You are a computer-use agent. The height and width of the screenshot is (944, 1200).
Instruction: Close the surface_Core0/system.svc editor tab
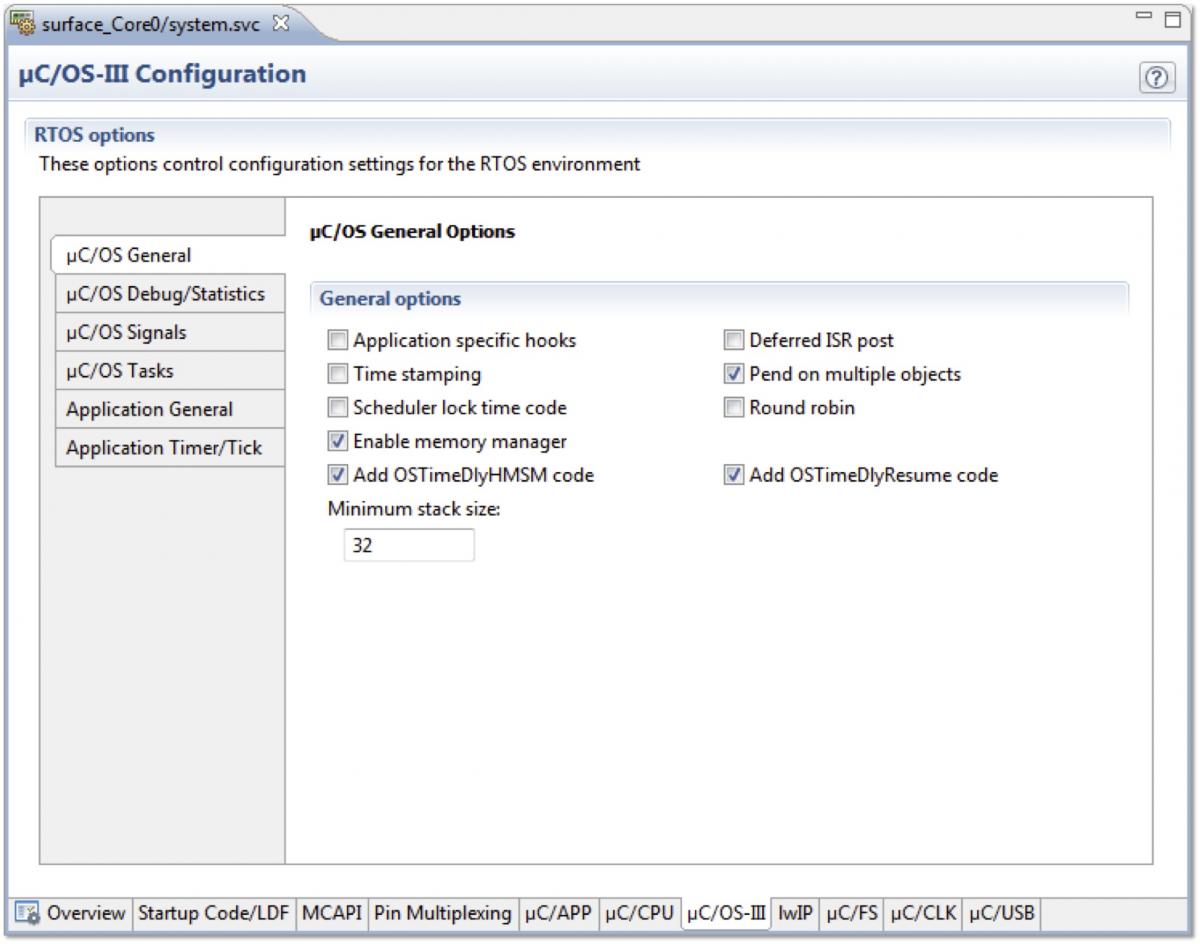coord(281,25)
